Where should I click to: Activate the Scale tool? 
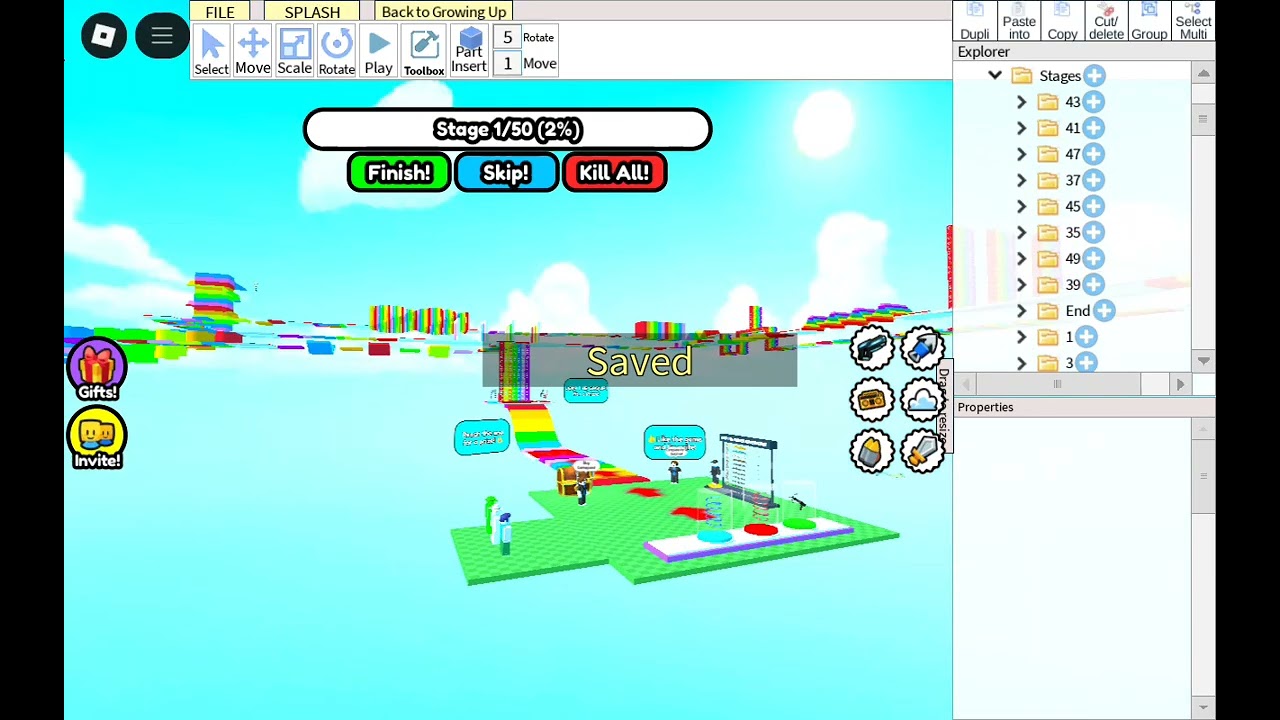(294, 52)
